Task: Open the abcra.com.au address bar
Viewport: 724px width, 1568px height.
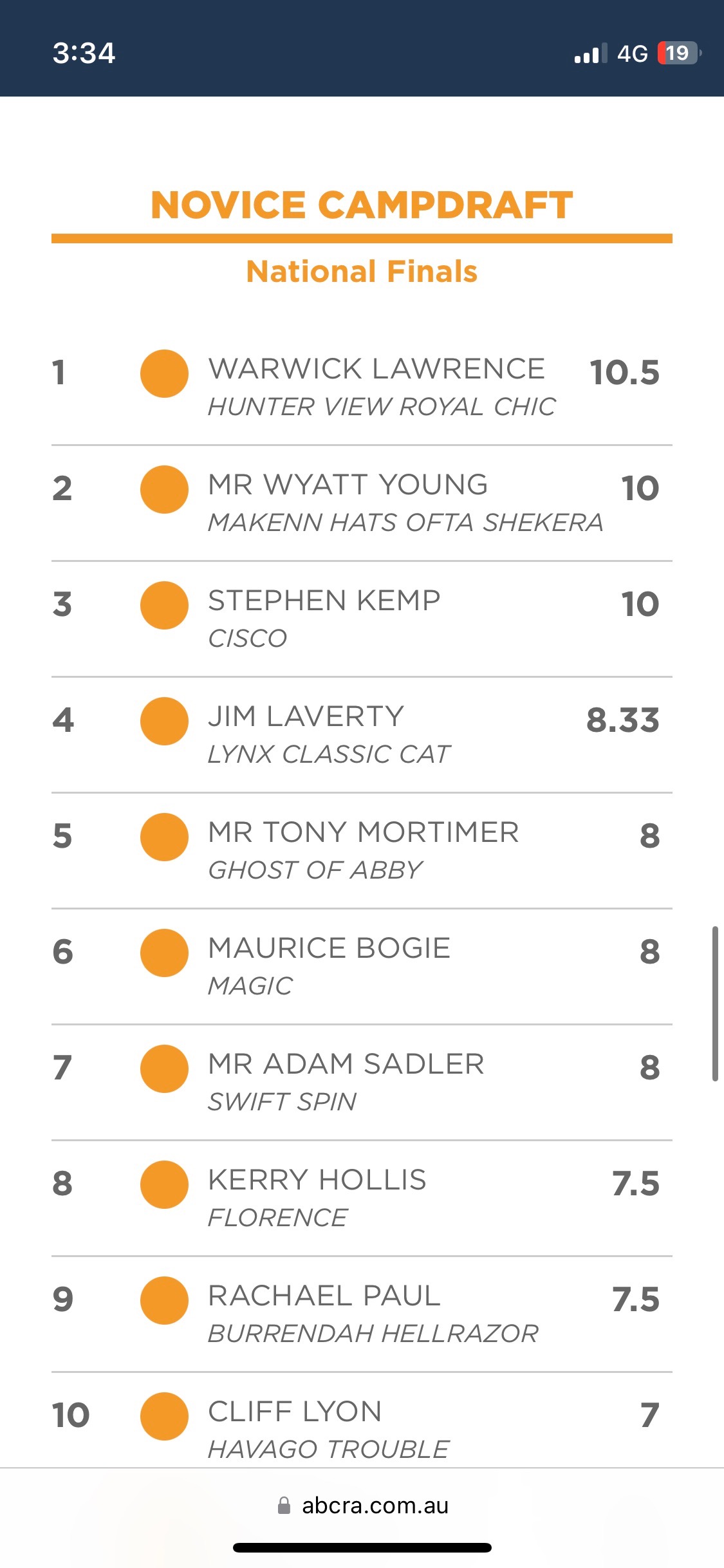Action: 375,1506
